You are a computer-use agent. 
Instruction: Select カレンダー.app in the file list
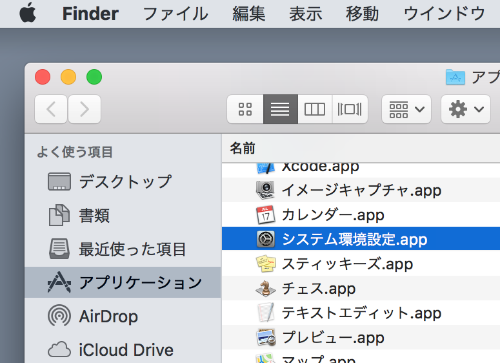[361, 215]
